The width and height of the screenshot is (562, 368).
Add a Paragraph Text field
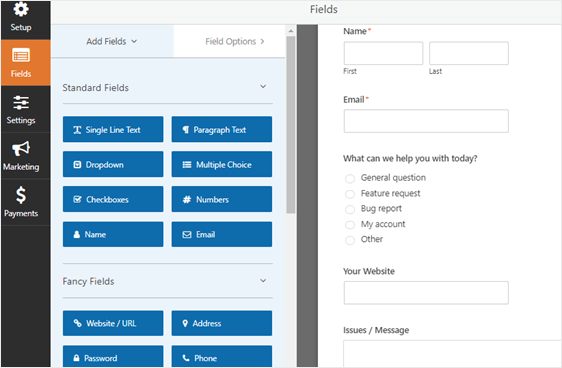222,129
